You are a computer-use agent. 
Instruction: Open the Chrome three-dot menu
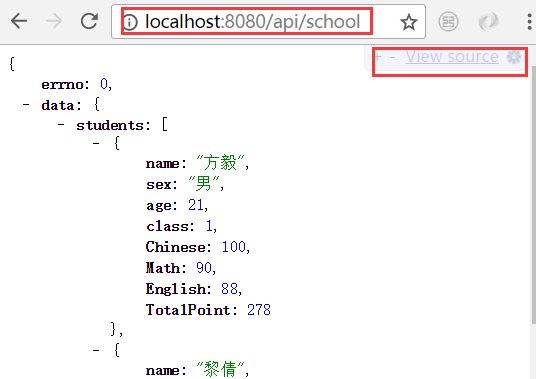coord(530,22)
